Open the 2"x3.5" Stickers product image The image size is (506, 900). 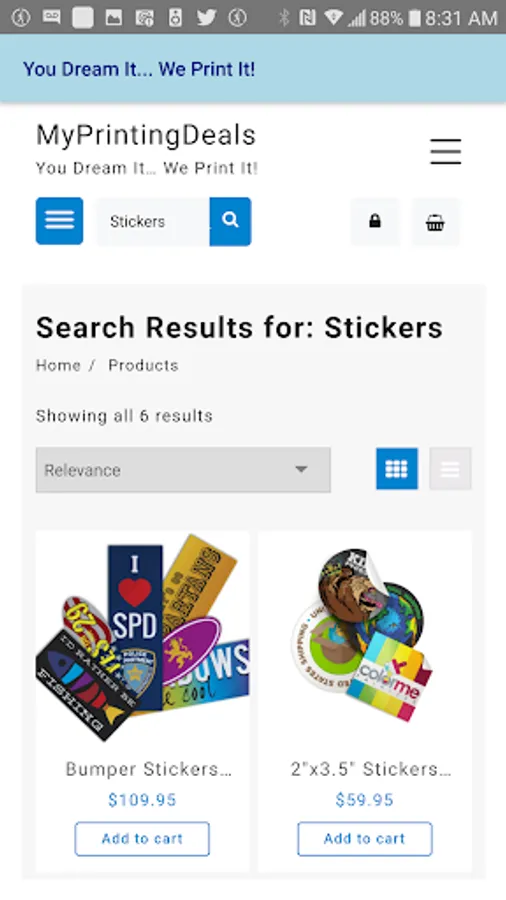365,637
